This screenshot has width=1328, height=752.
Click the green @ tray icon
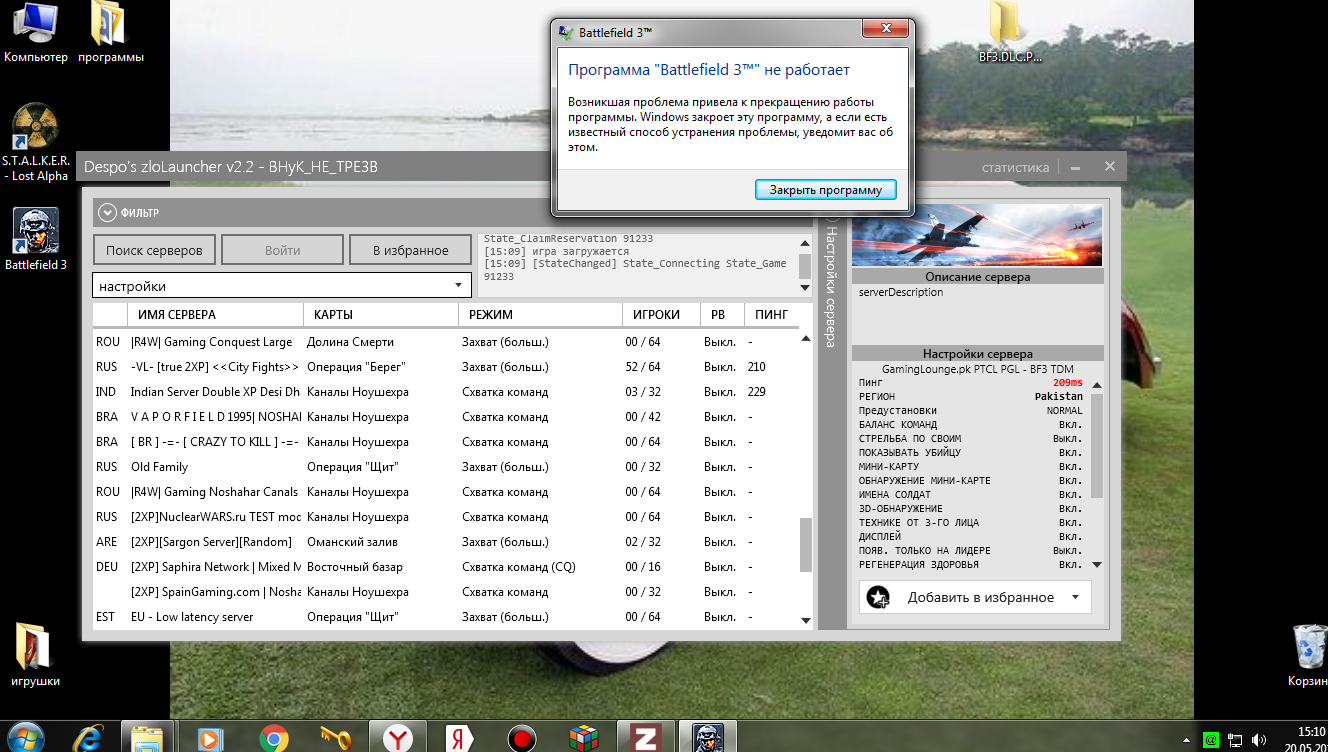tap(1210, 740)
